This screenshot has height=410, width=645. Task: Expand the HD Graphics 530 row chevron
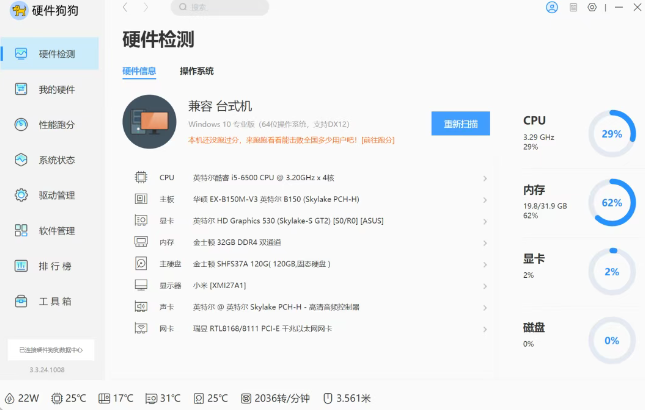tap(485, 221)
